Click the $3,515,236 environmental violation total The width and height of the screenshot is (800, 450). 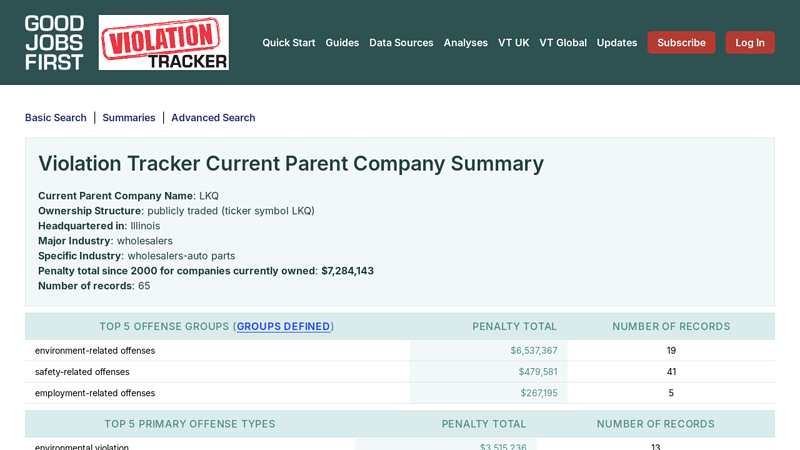click(x=503, y=446)
